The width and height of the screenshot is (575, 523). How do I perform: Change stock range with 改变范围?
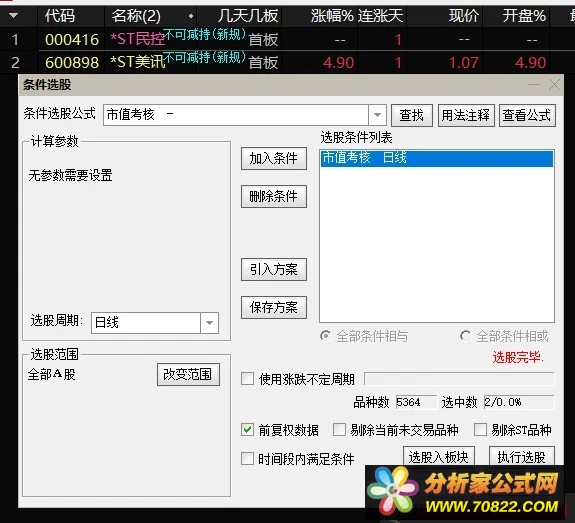click(188, 374)
